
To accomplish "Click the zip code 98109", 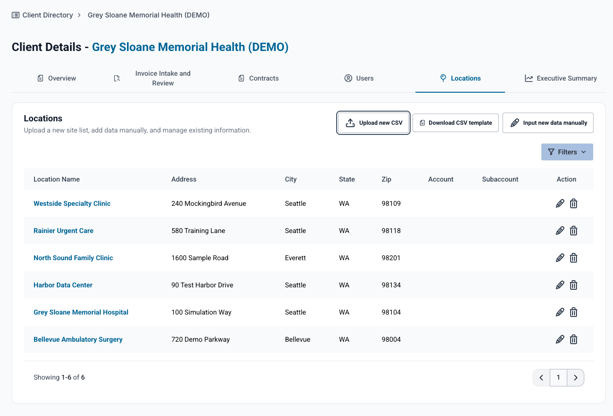I will tap(391, 203).
